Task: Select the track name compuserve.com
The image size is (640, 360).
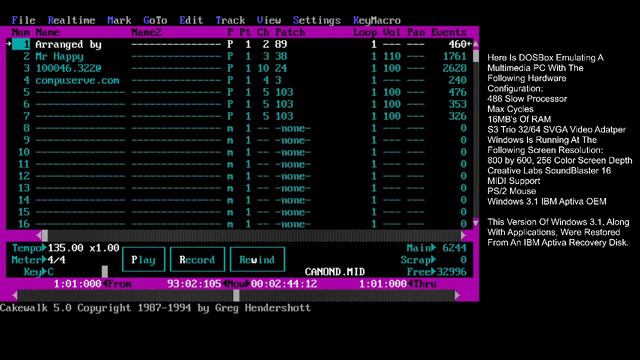Action: click(78, 80)
